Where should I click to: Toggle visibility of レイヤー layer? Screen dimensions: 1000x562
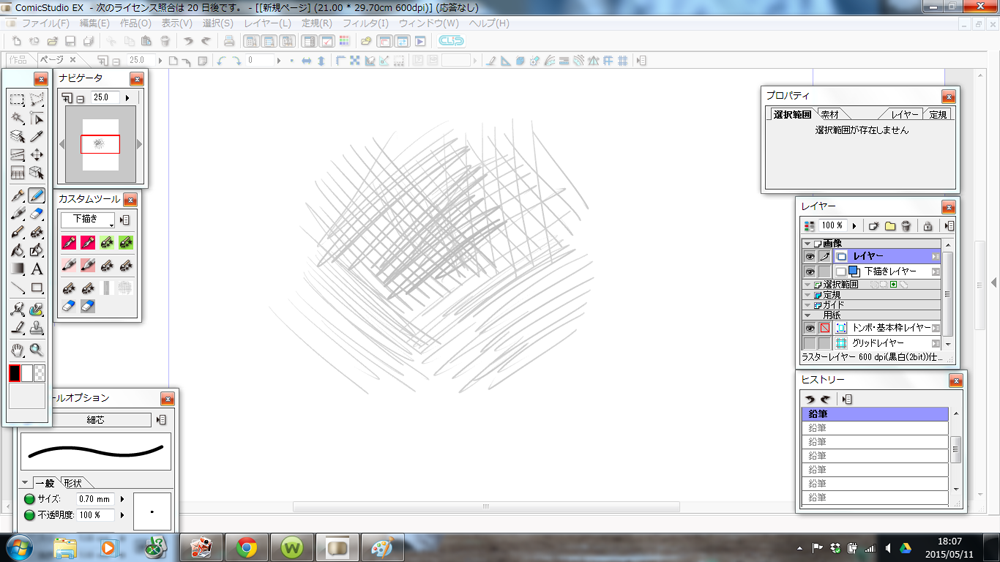809,256
